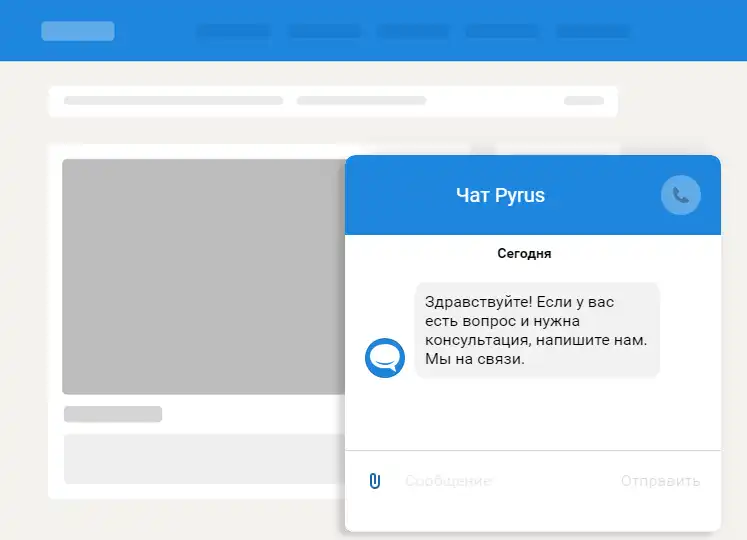Click the large gray image placeholder

tap(204, 276)
